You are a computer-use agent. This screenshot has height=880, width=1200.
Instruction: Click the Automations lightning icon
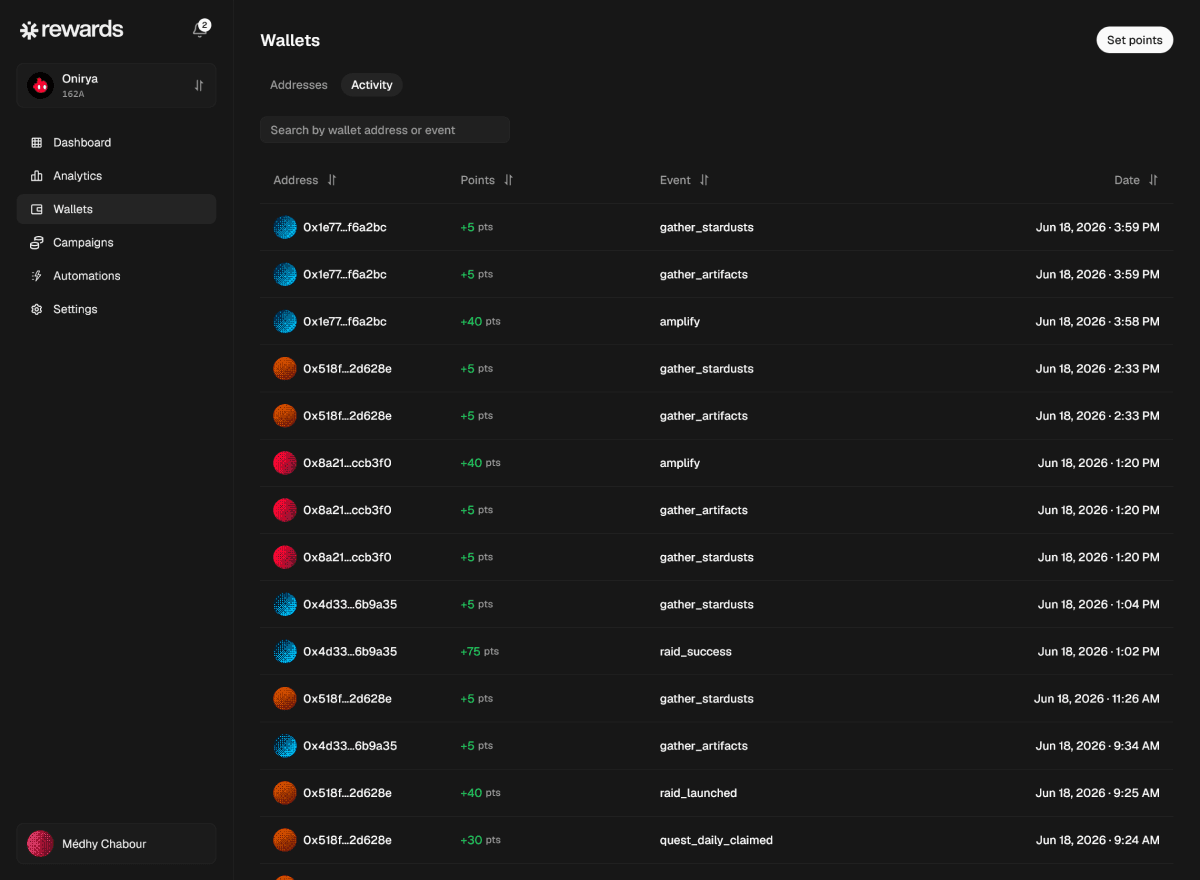[37, 276]
